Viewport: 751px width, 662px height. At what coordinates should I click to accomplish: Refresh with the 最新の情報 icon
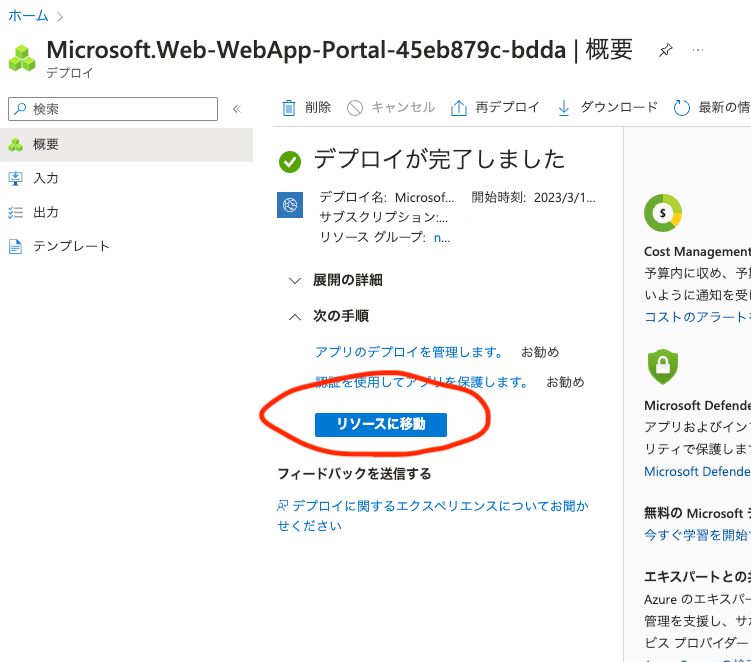pyautogui.click(x=682, y=108)
